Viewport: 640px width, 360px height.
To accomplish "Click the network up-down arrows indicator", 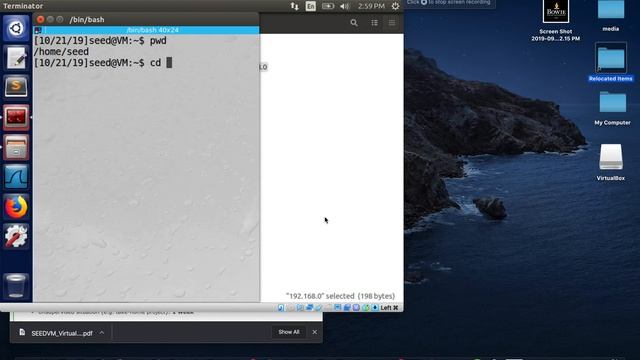I will [294, 6].
